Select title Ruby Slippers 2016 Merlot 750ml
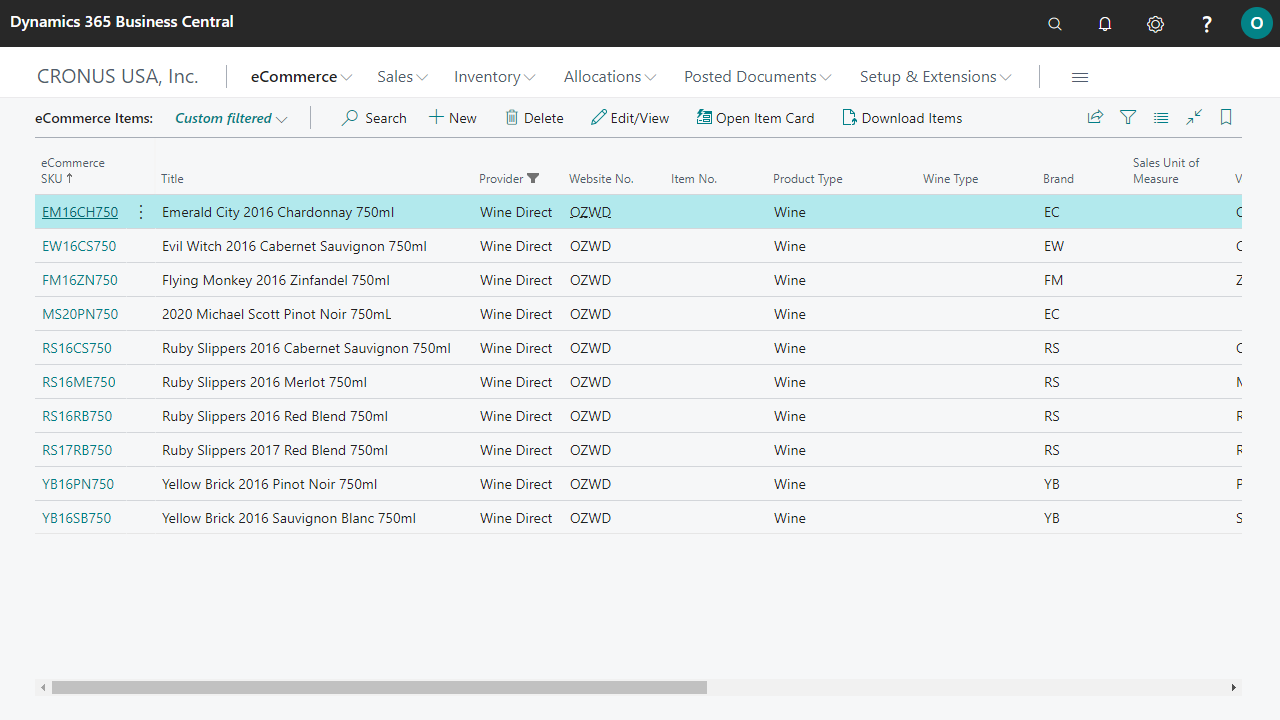Image resolution: width=1280 pixels, height=720 pixels. click(x=265, y=382)
